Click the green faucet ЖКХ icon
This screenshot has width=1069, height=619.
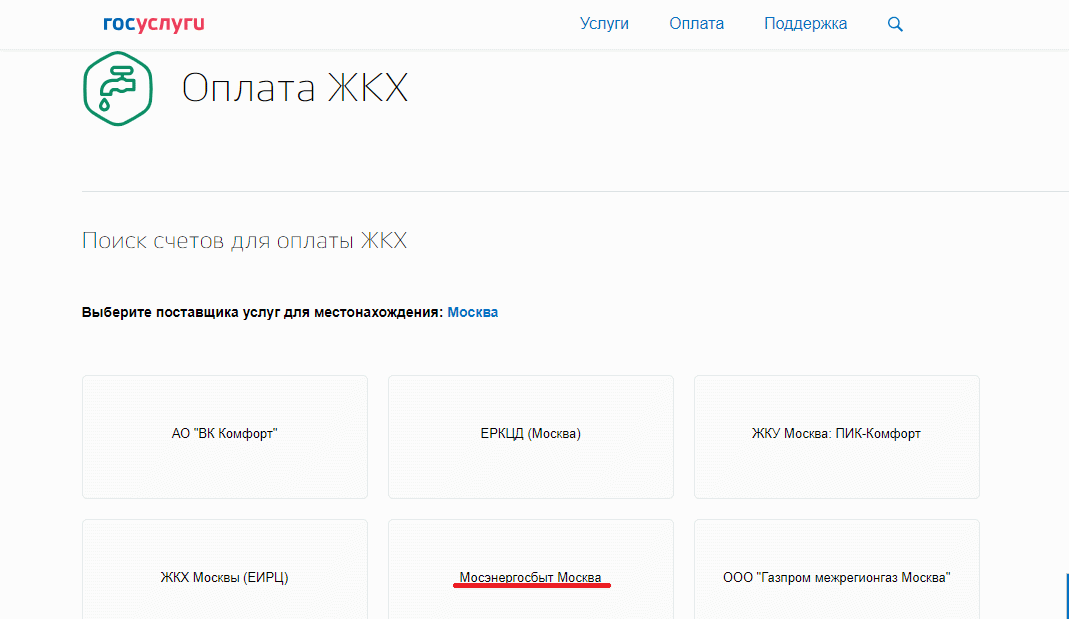coord(117,88)
